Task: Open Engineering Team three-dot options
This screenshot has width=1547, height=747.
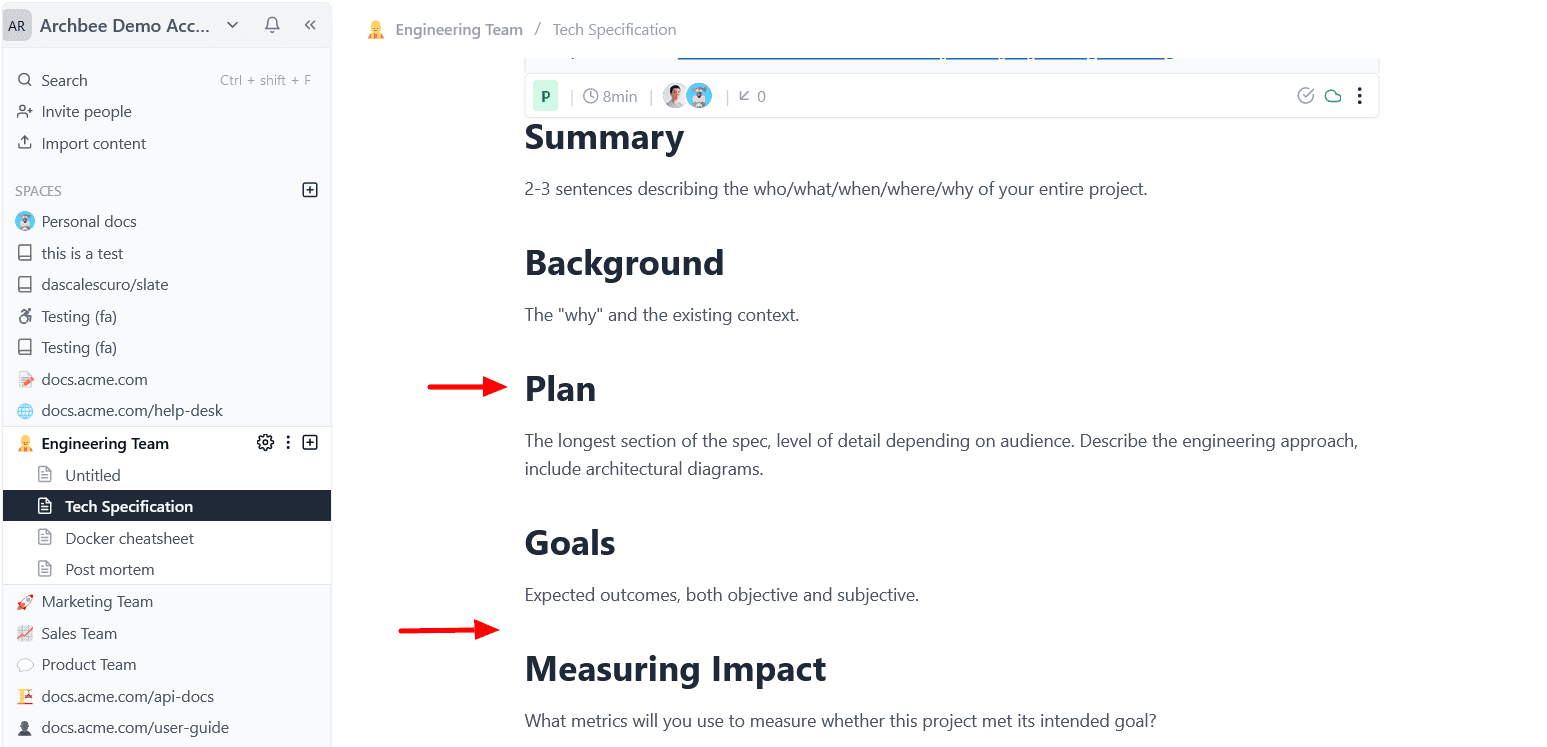Action: coord(288,443)
